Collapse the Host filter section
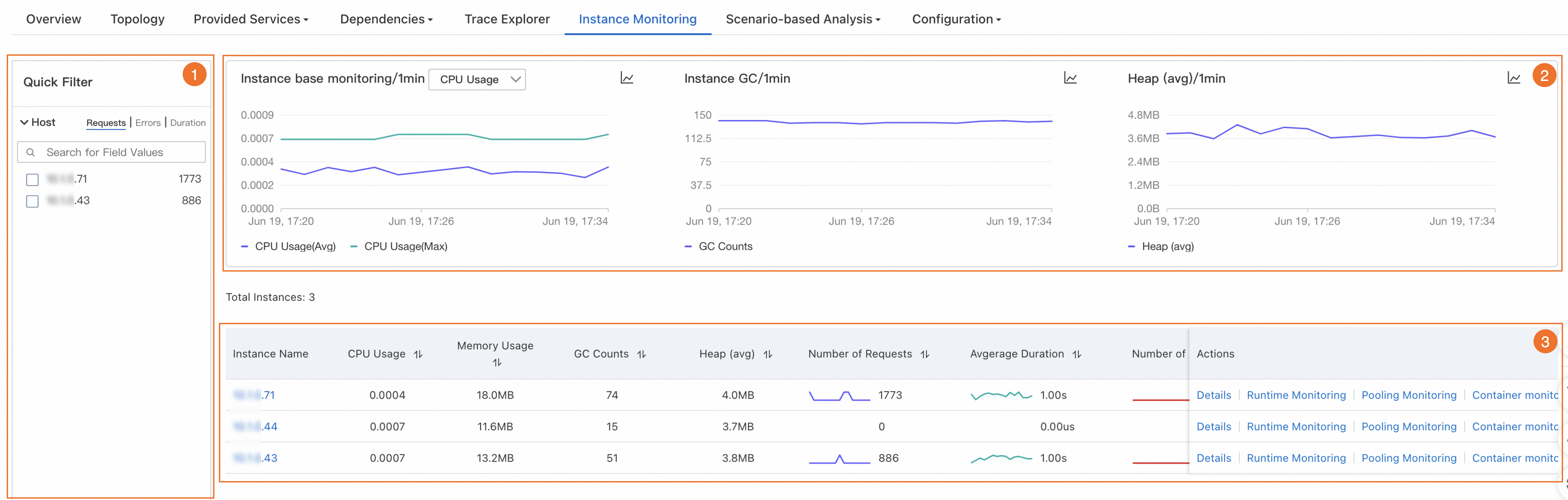The width and height of the screenshot is (1568, 500). [24, 122]
